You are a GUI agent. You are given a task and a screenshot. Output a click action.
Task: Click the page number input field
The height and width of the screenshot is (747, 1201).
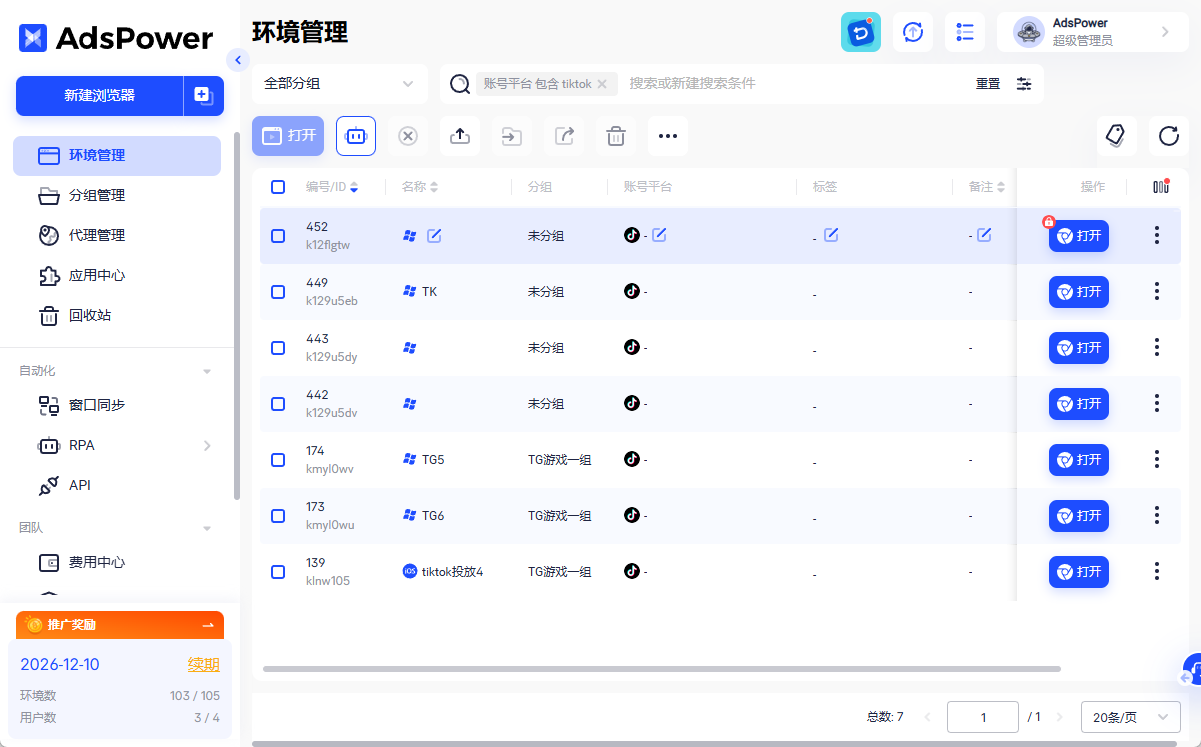click(983, 717)
